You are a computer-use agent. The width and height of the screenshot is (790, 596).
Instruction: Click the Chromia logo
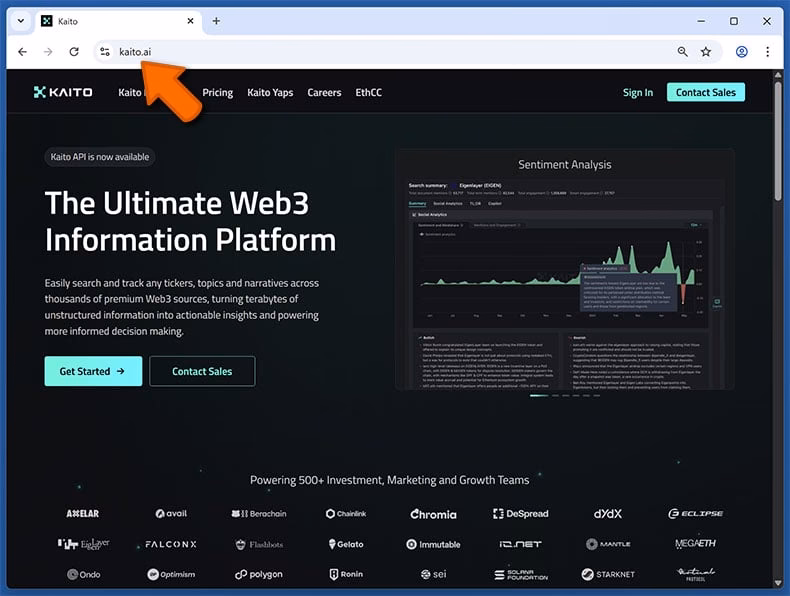coord(433,514)
